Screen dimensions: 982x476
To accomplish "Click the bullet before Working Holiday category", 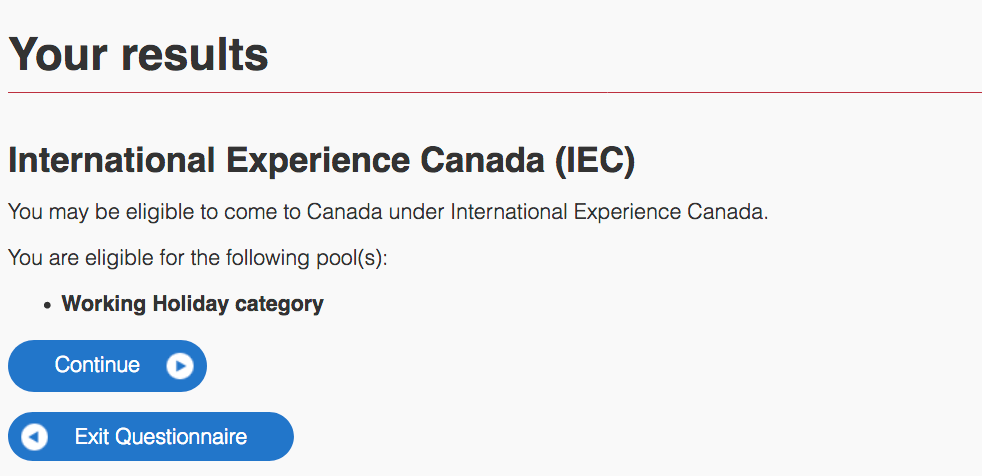I will click(47, 305).
